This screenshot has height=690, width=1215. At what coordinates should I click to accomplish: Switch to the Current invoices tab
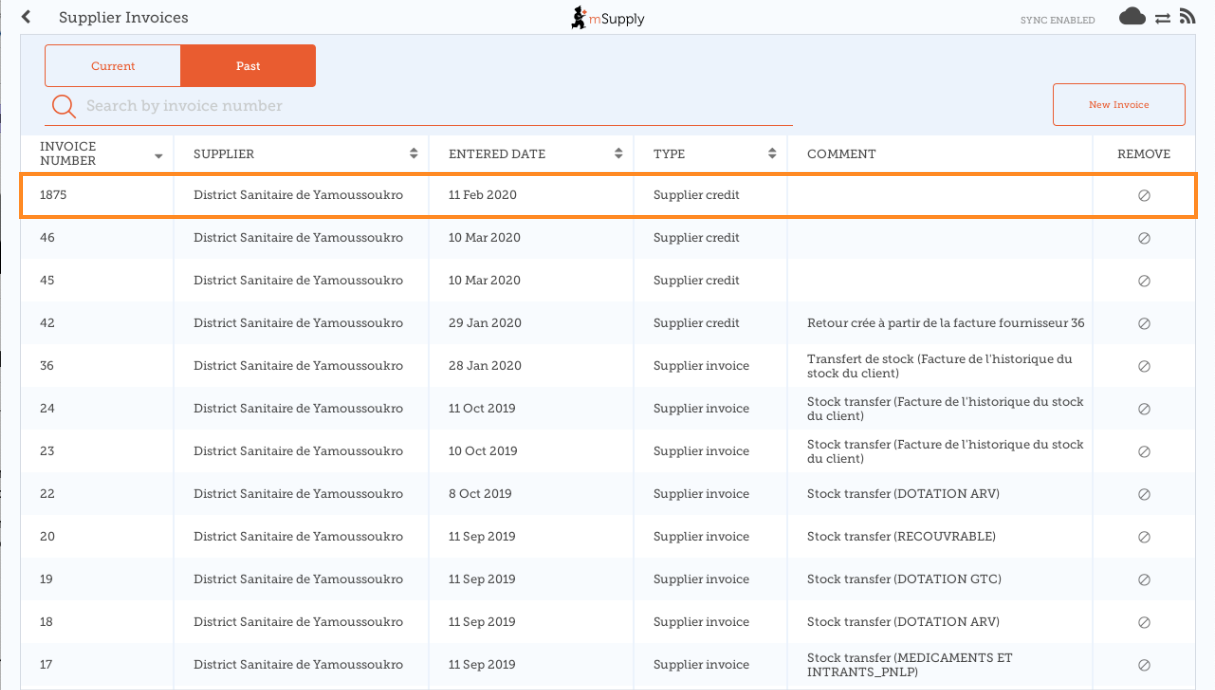[113, 66]
